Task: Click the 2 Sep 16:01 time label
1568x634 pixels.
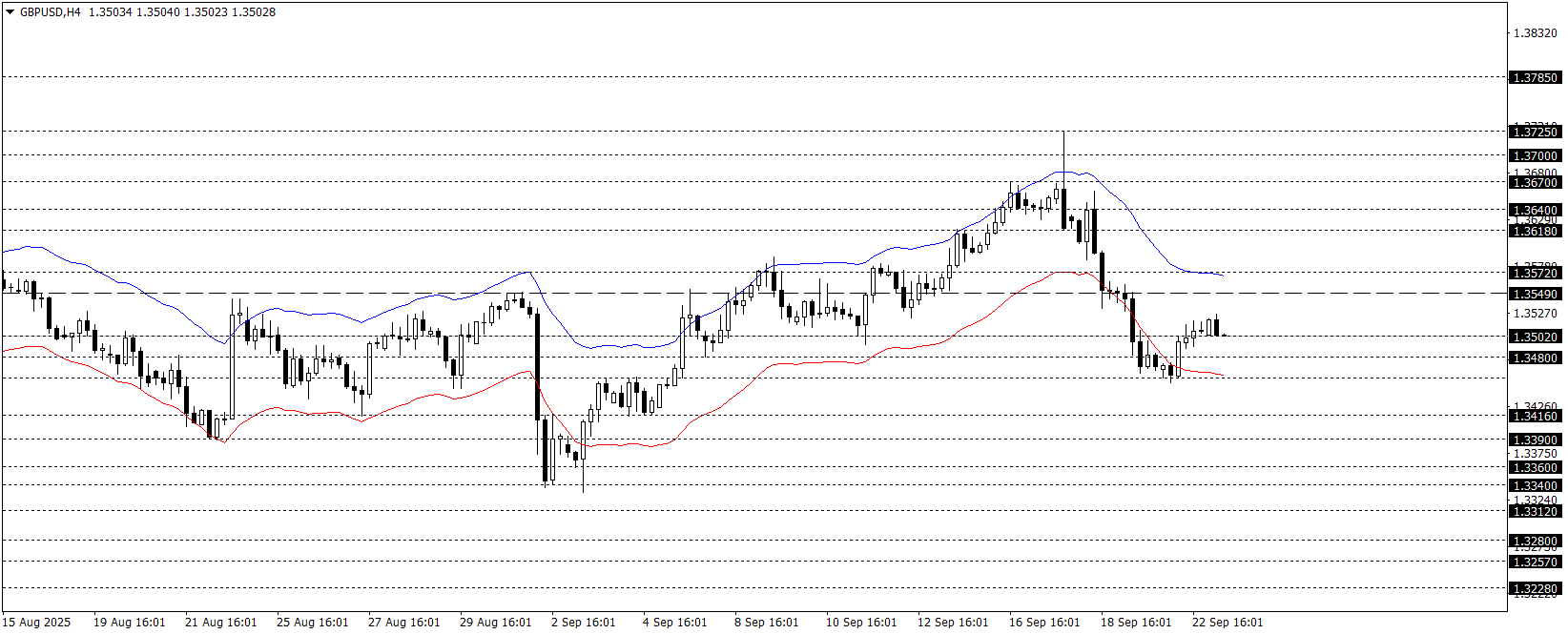Action: point(583,623)
